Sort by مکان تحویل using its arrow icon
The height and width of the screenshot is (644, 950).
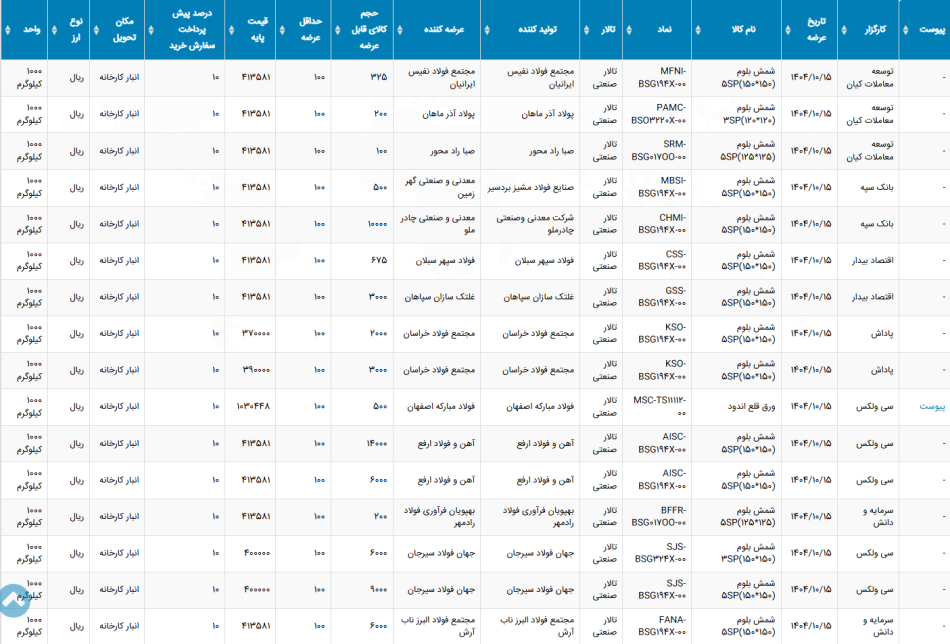tap(96, 30)
